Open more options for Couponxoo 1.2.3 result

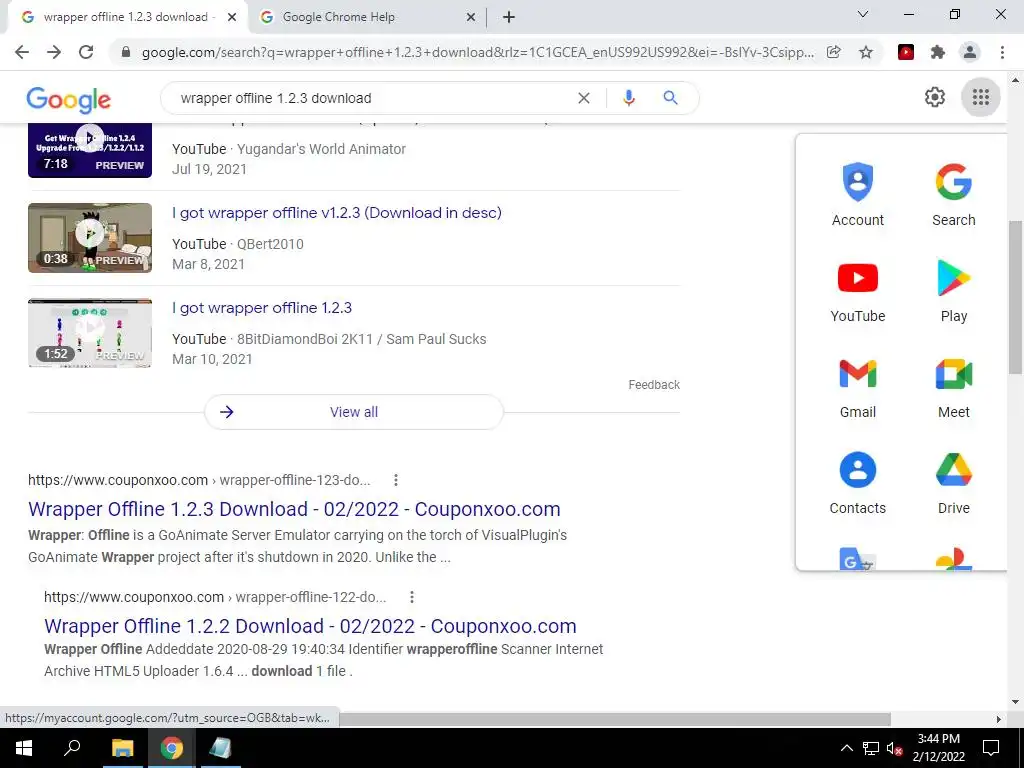pyautogui.click(x=396, y=480)
